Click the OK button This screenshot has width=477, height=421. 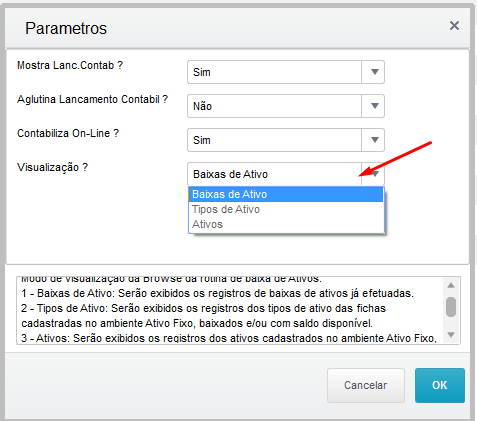[440, 385]
